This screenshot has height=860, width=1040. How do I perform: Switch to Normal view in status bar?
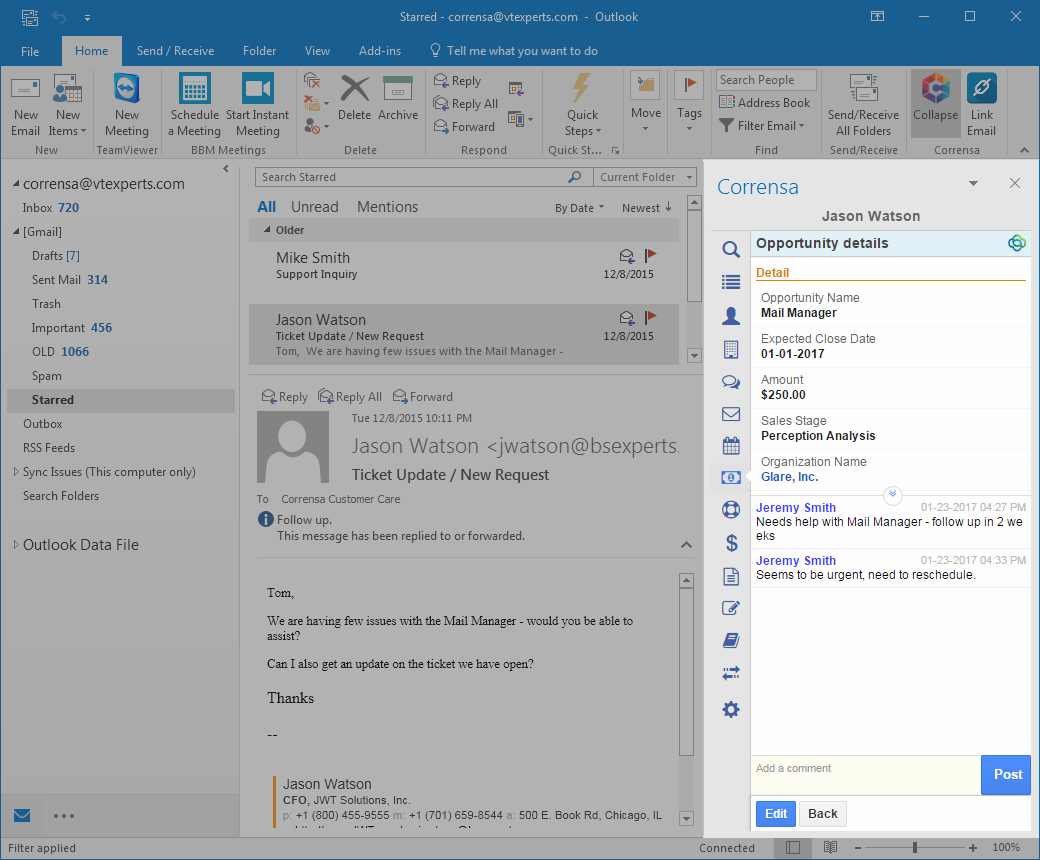793,847
